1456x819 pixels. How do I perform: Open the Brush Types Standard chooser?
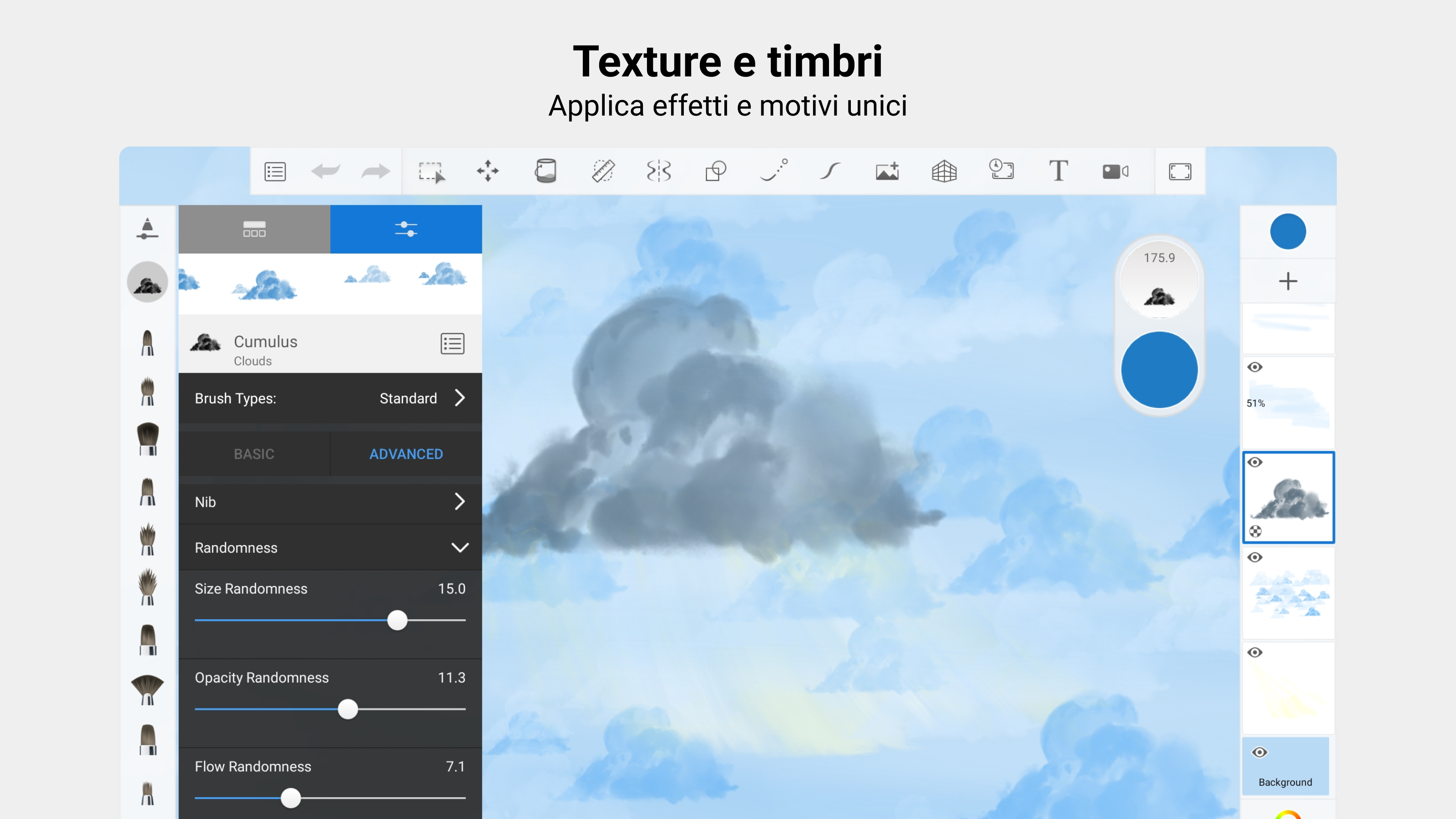point(330,399)
